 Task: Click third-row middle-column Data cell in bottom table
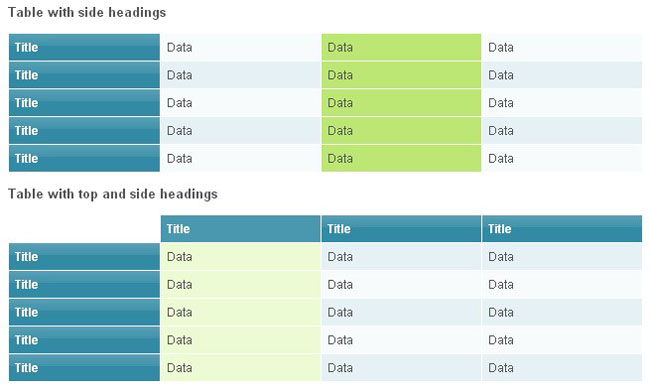coord(401,312)
